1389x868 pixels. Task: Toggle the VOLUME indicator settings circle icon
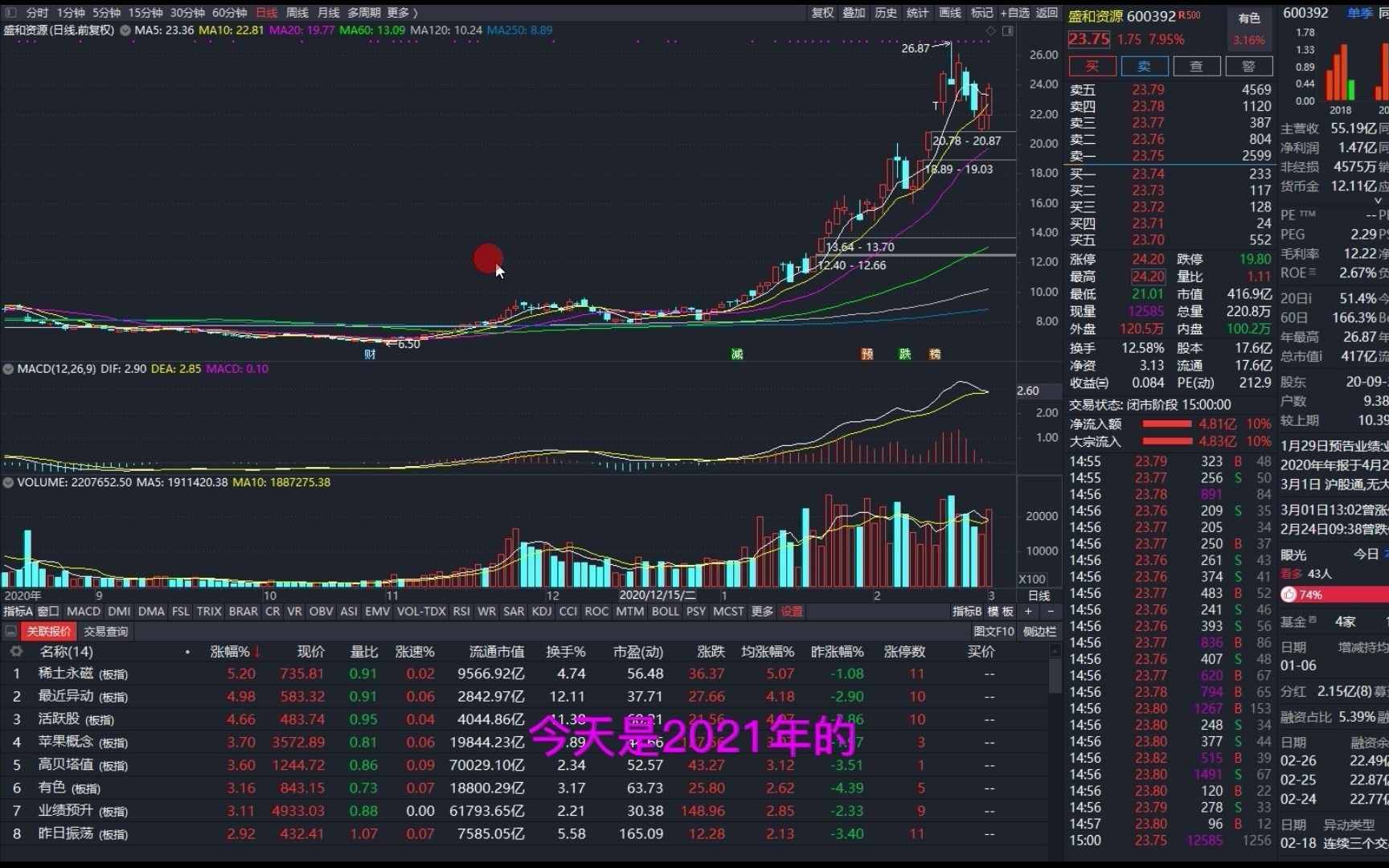click(9, 483)
